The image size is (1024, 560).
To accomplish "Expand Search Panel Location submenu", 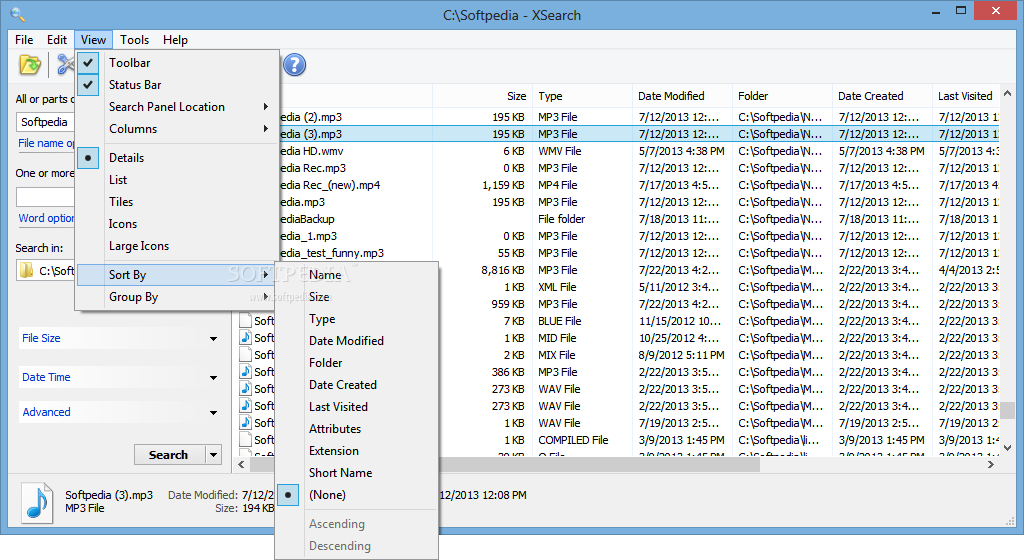I will (175, 107).
